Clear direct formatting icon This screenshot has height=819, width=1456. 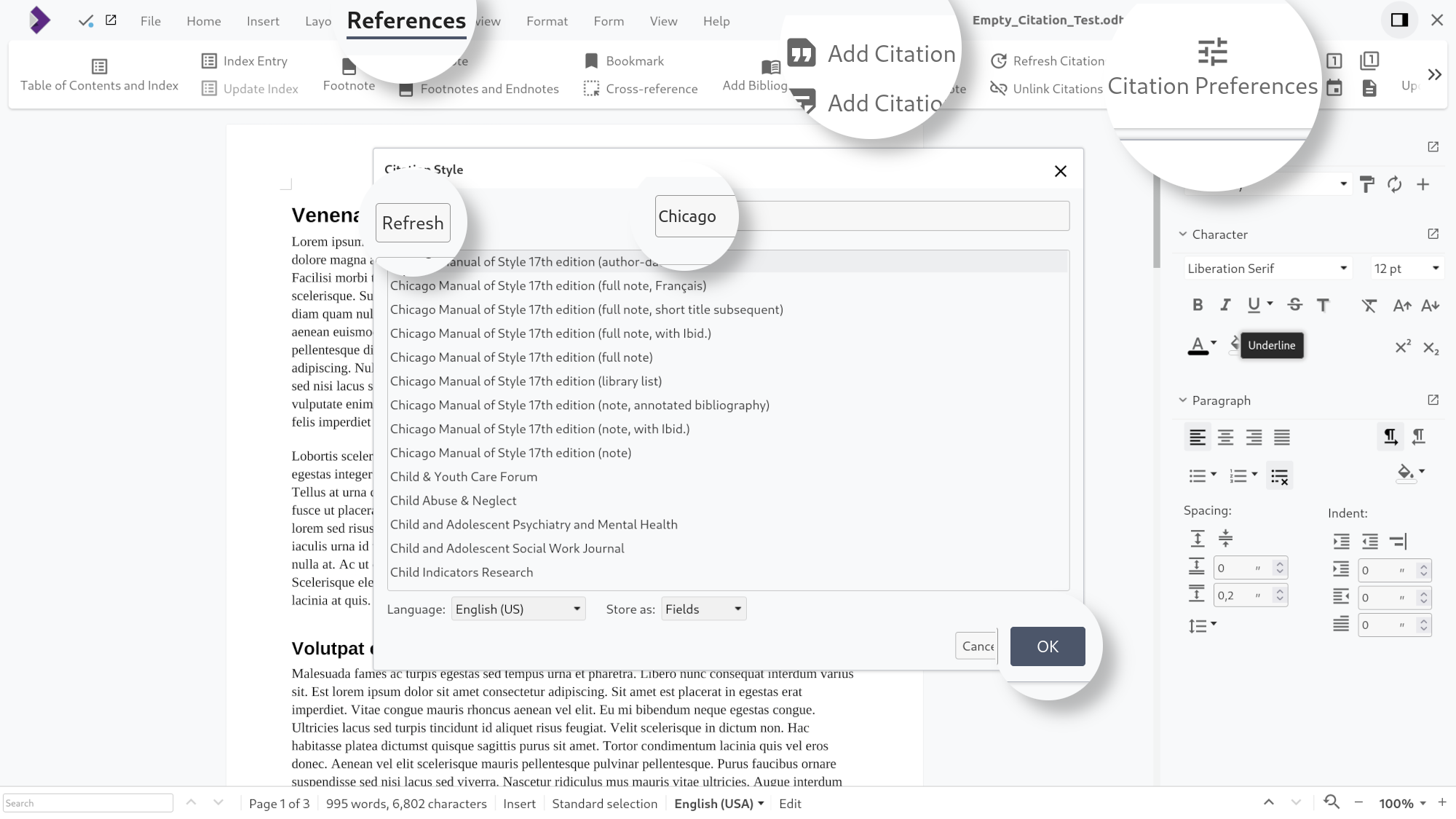1369,305
